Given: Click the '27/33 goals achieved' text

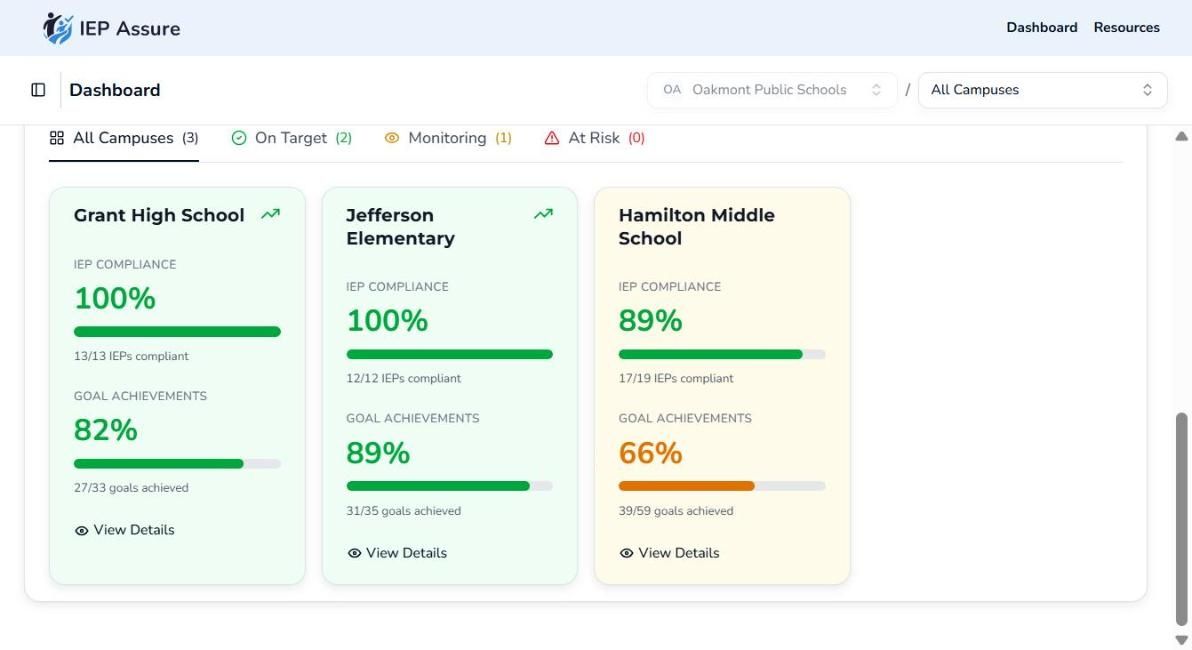Looking at the screenshot, I should point(131,488).
